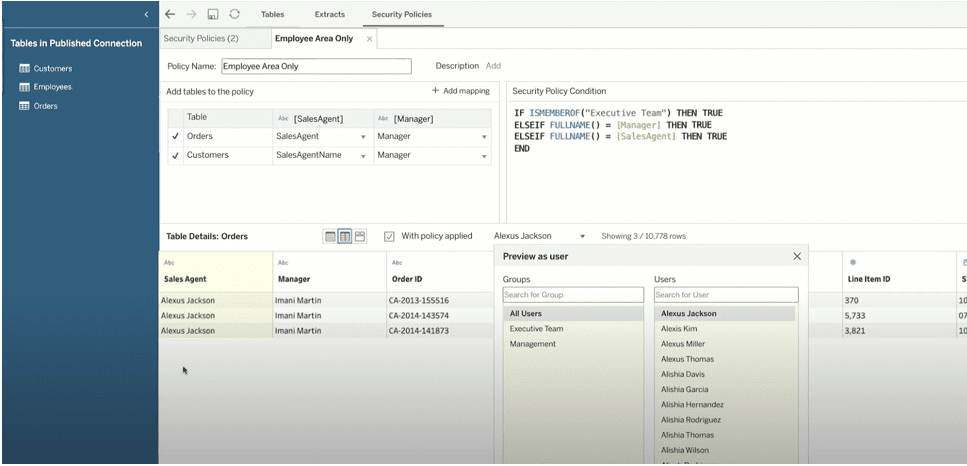The width and height of the screenshot is (967, 466).
Task: Click the save icon in toolbar
Action: [213, 14]
